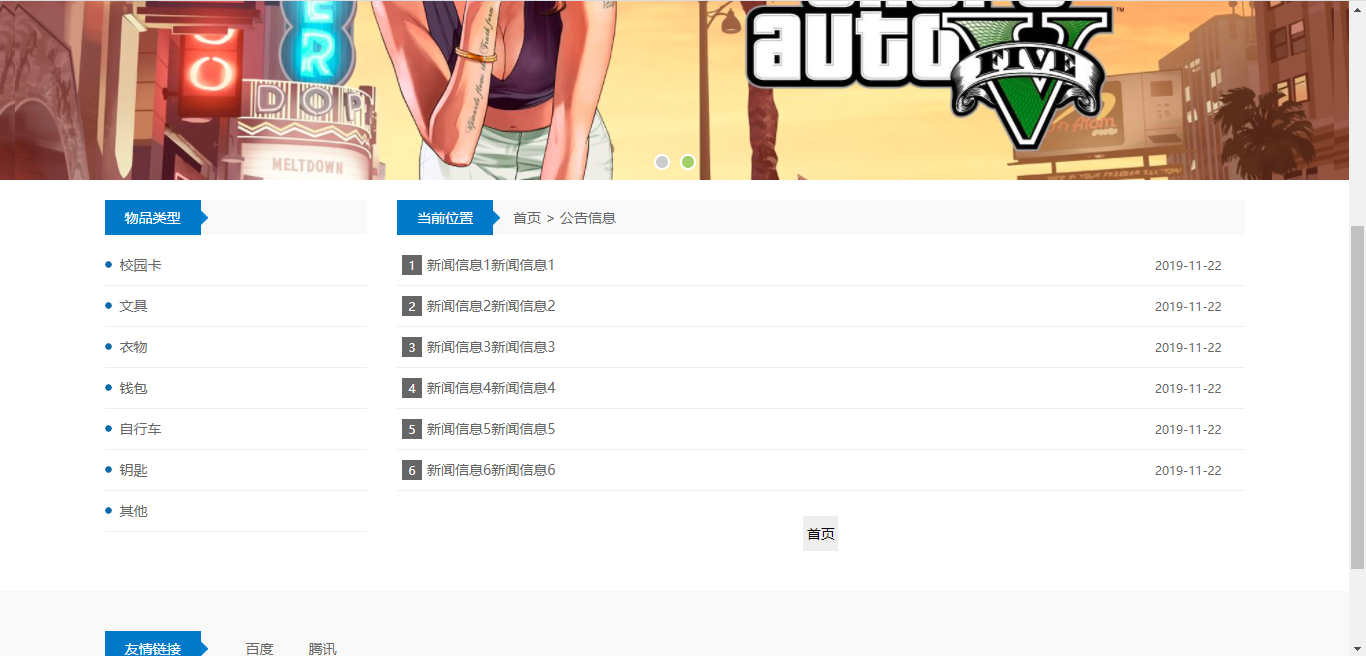The height and width of the screenshot is (656, 1366).
Task: Open news item 新闻信息5新闻信息5
Action: pos(491,429)
